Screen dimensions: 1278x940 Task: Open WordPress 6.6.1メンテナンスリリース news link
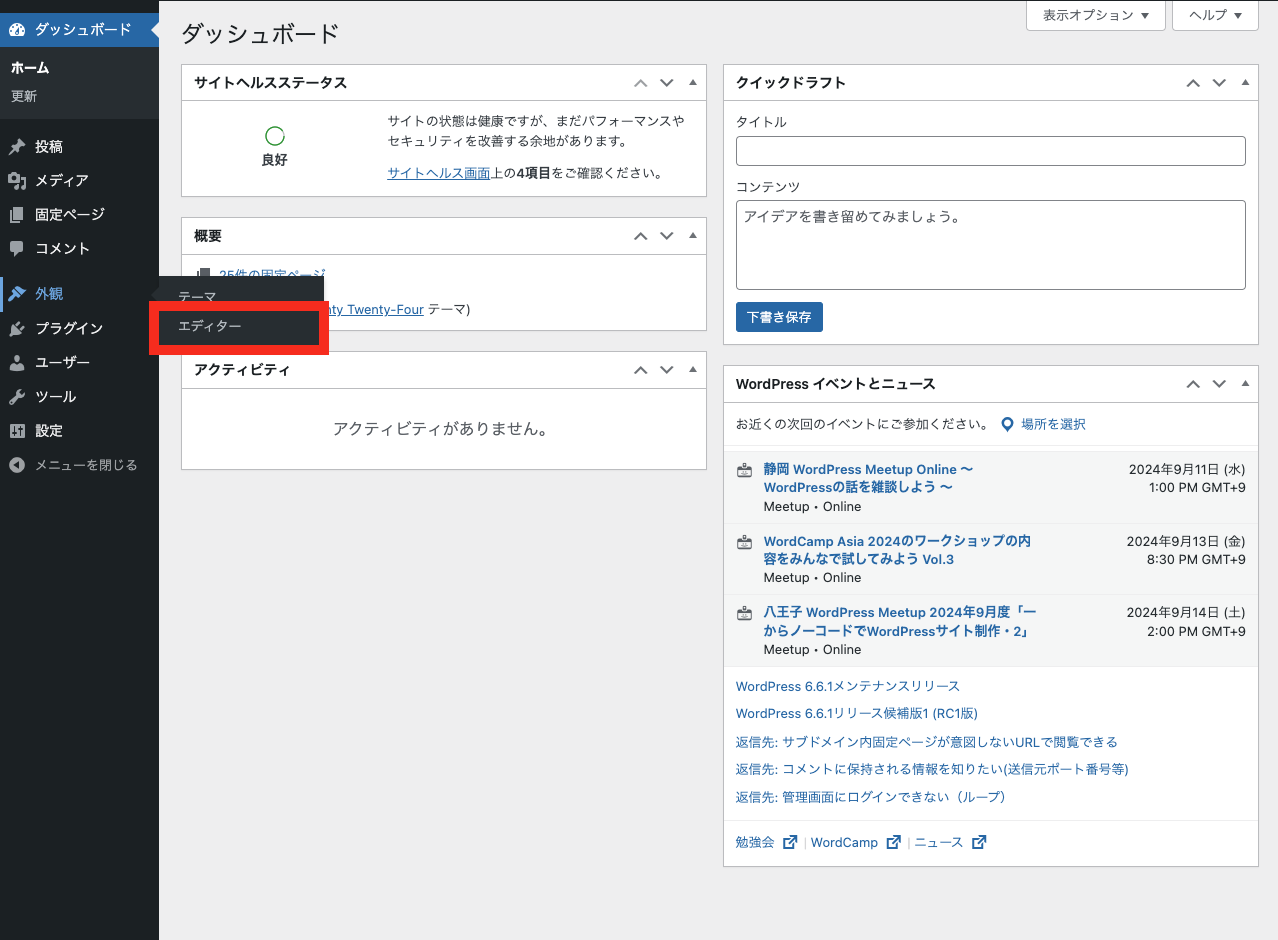tap(848, 686)
